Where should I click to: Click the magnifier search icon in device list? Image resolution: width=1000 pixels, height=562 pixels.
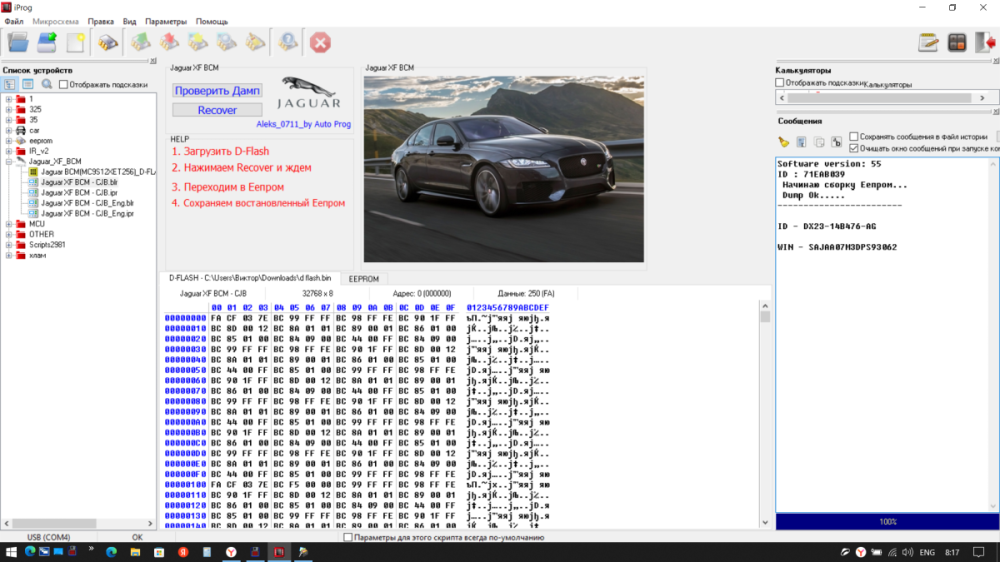pyautogui.click(x=46, y=85)
